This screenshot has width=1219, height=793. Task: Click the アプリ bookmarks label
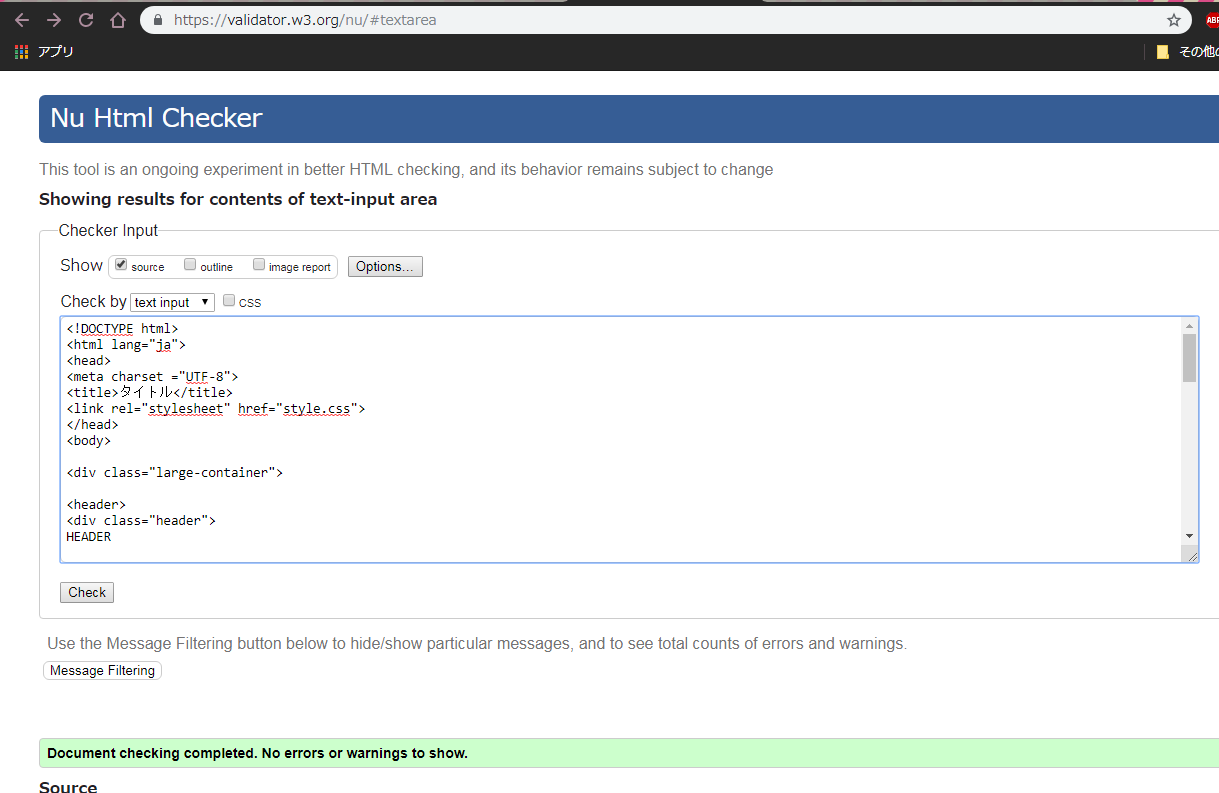click(56, 52)
